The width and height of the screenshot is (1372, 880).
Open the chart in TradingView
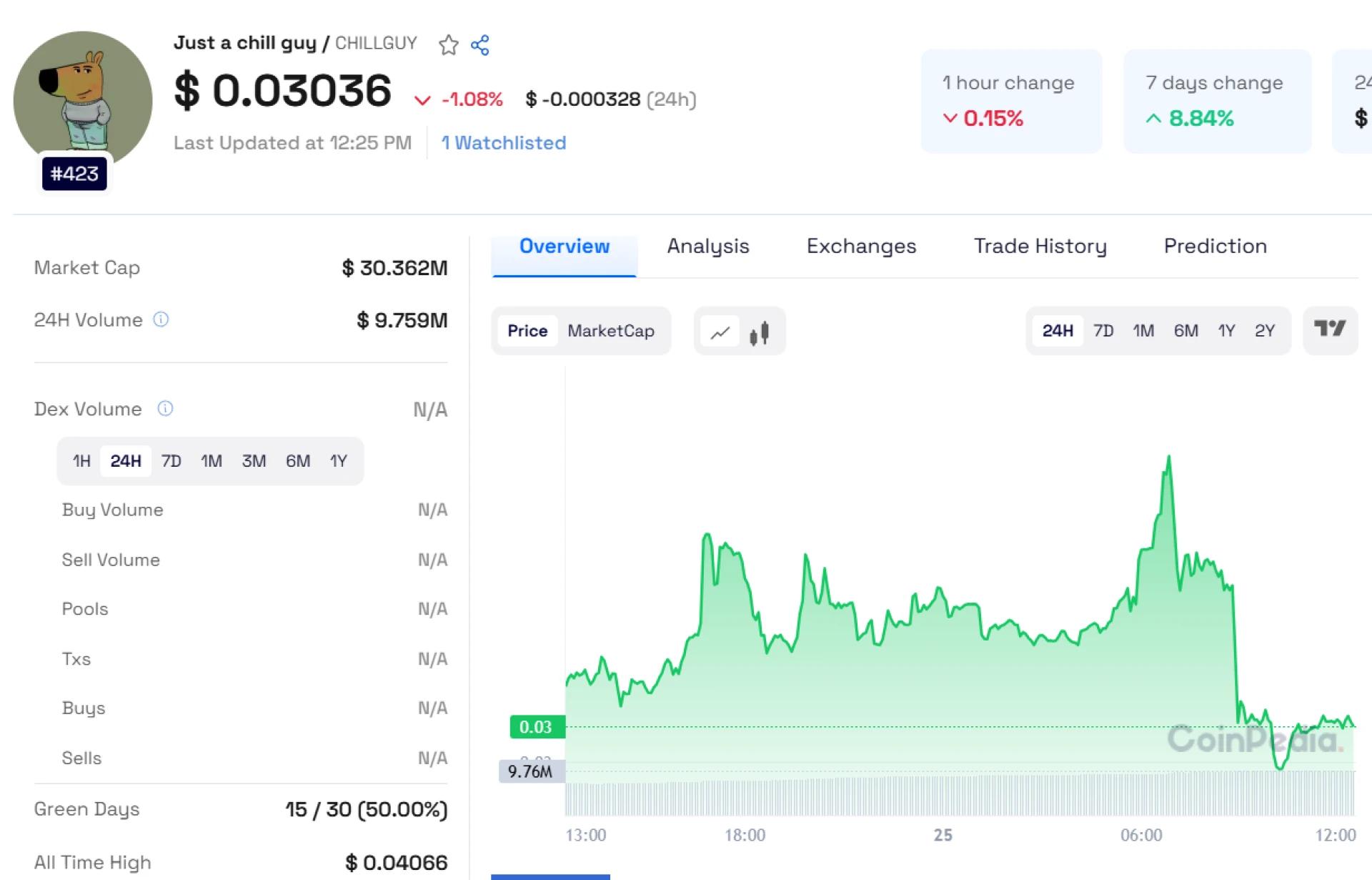click(x=1330, y=331)
